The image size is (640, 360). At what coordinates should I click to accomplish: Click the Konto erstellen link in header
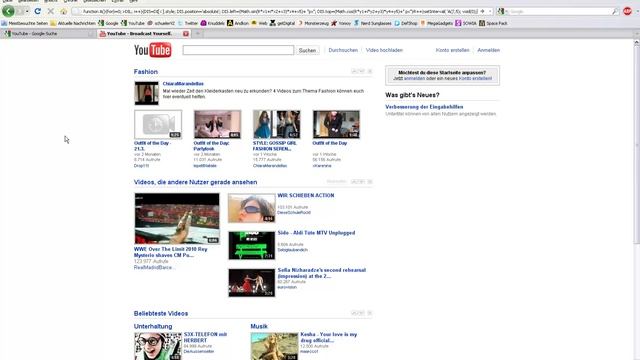pyautogui.click(x=452, y=50)
